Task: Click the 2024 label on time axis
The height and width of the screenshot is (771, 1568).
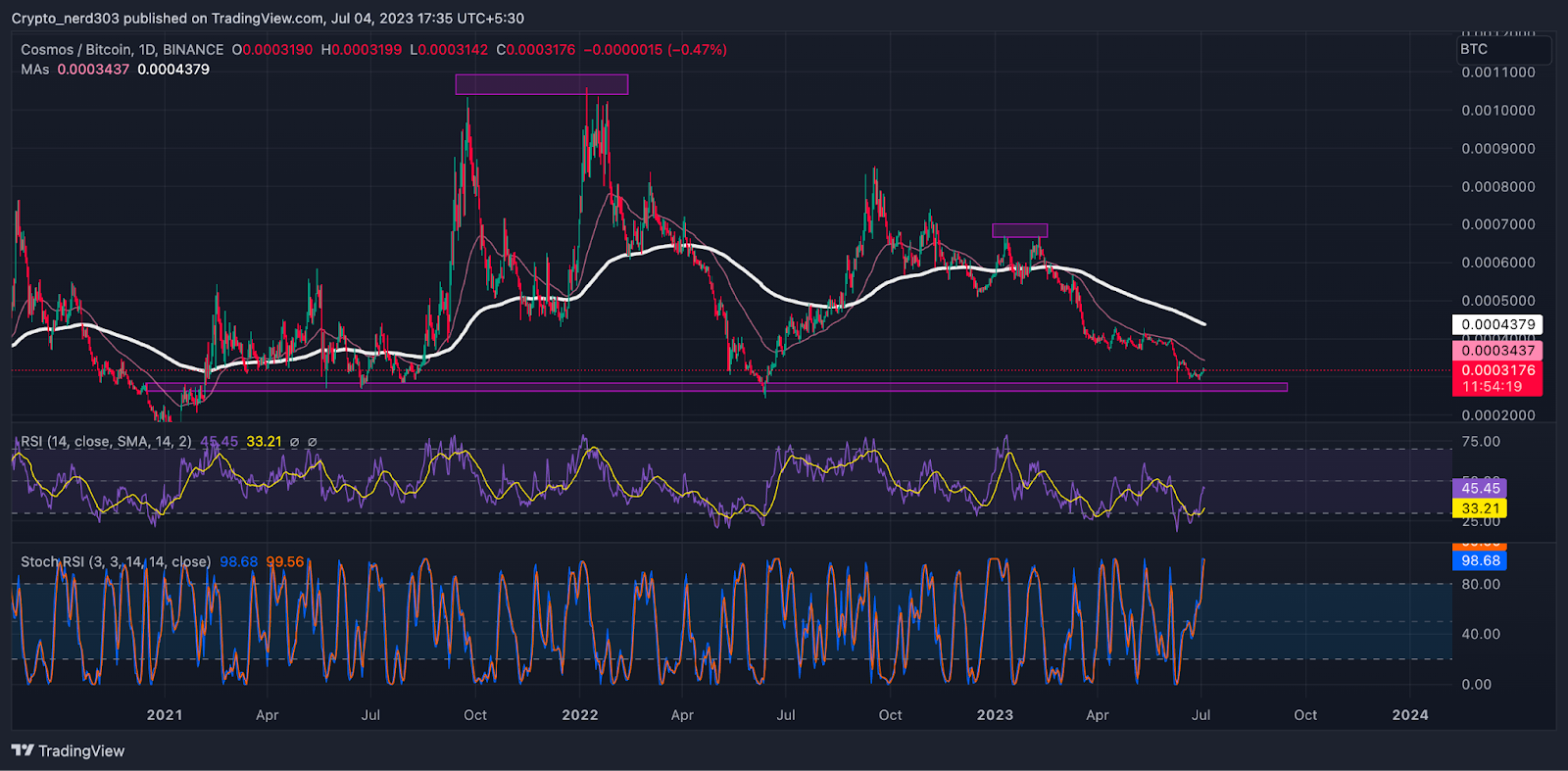Action: click(x=1410, y=715)
